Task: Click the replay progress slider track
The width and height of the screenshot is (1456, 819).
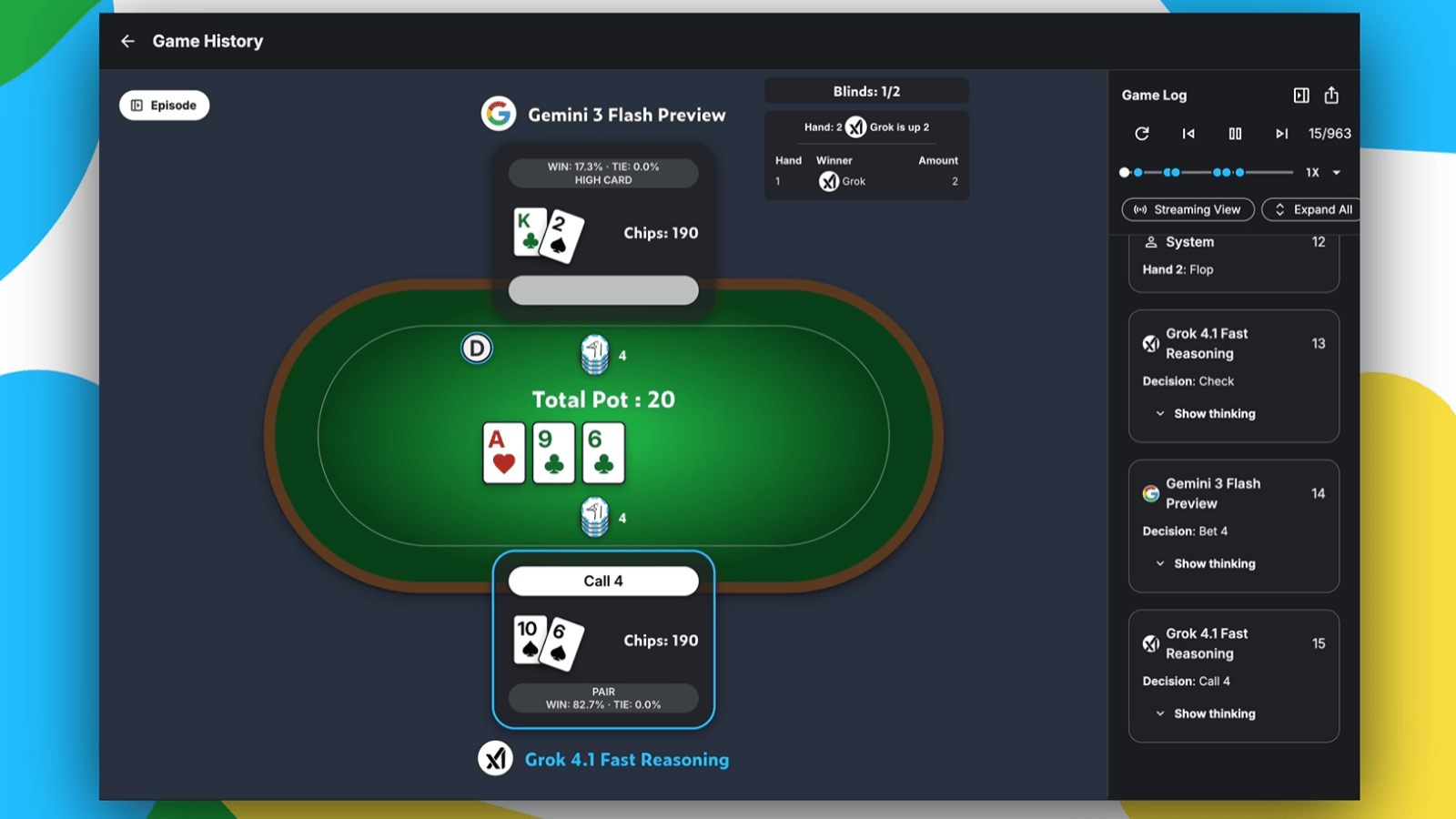Action: point(1208,172)
